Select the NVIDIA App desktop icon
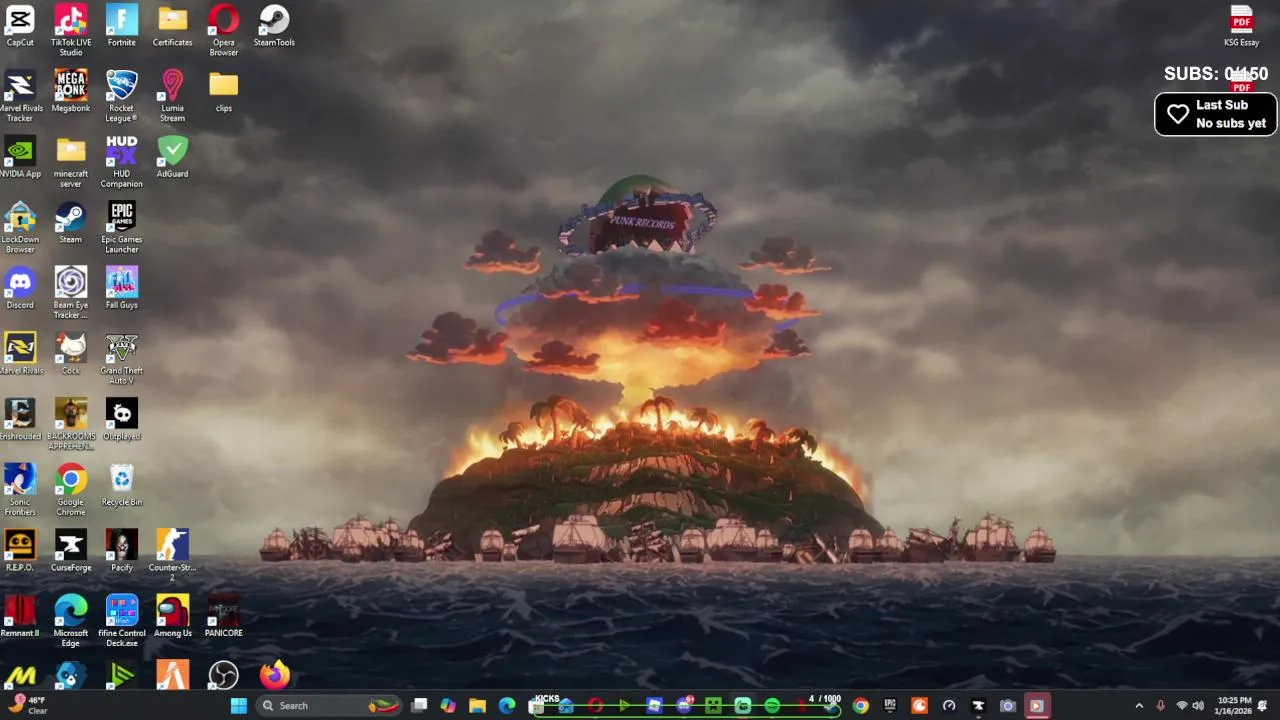The width and height of the screenshot is (1280, 720). coord(20,157)
